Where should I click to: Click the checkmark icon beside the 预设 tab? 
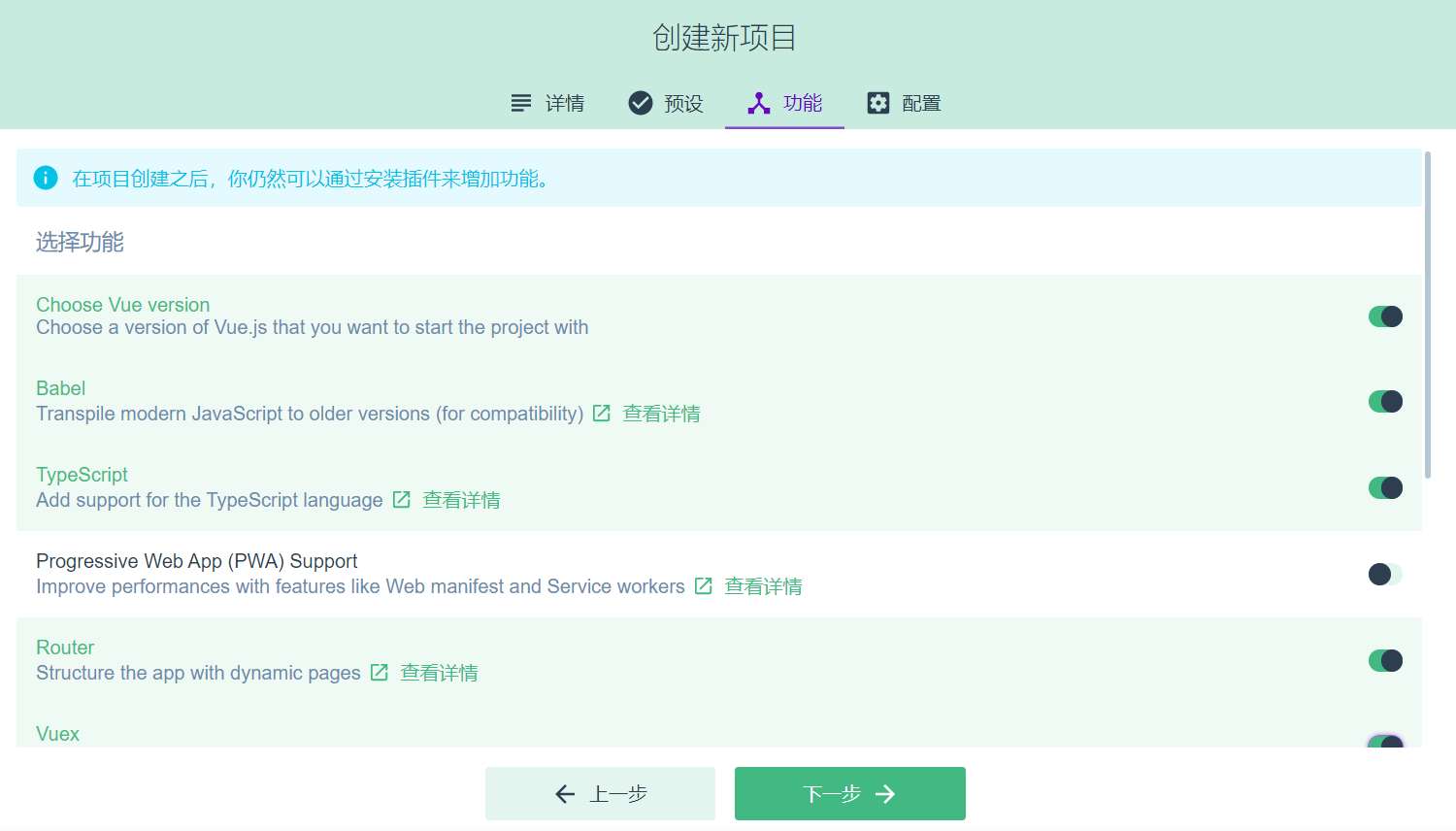coord(639,102)
